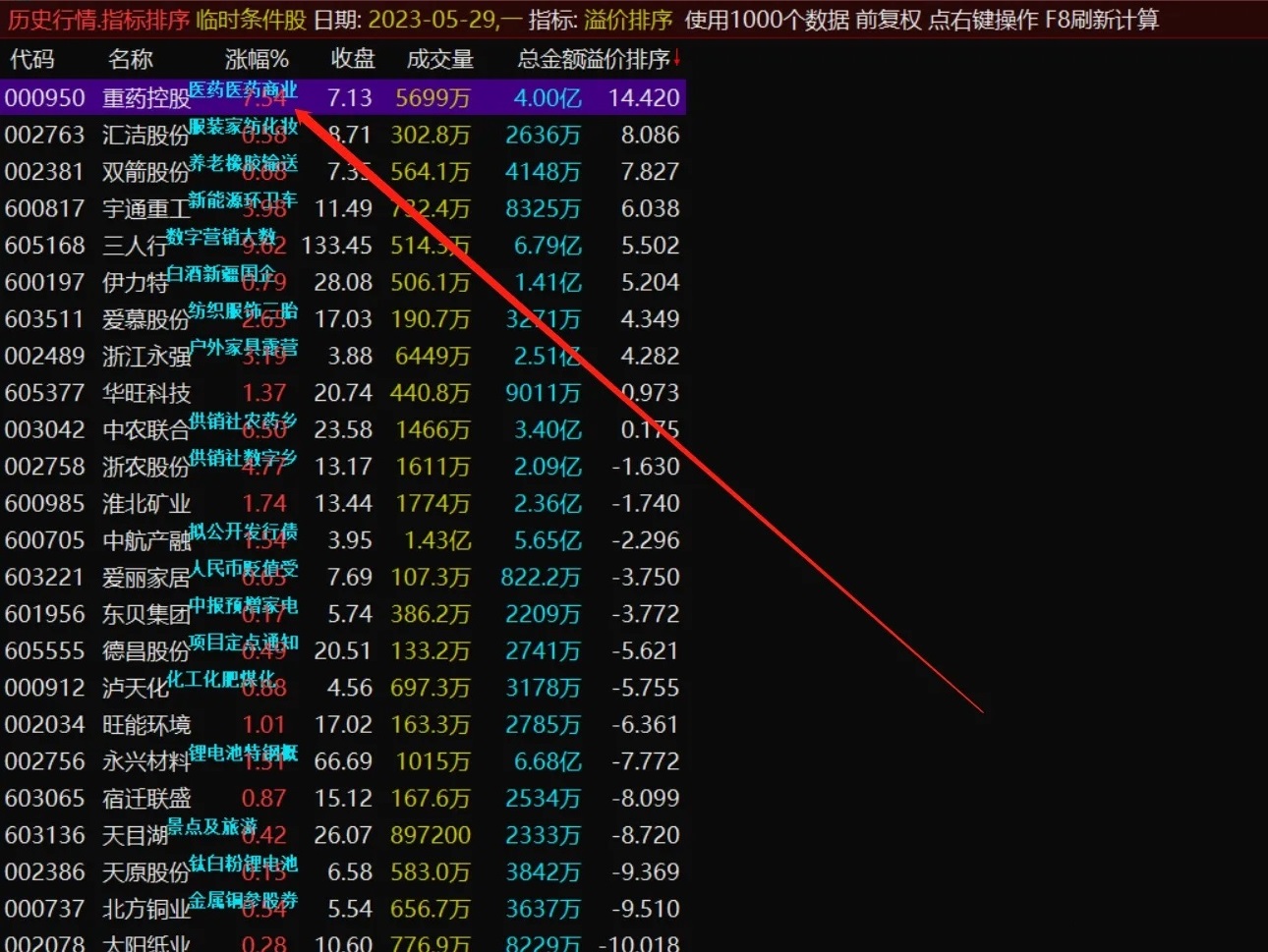Select the 000950 重药控股 row

pyautogui.click(x=342, y=97)
